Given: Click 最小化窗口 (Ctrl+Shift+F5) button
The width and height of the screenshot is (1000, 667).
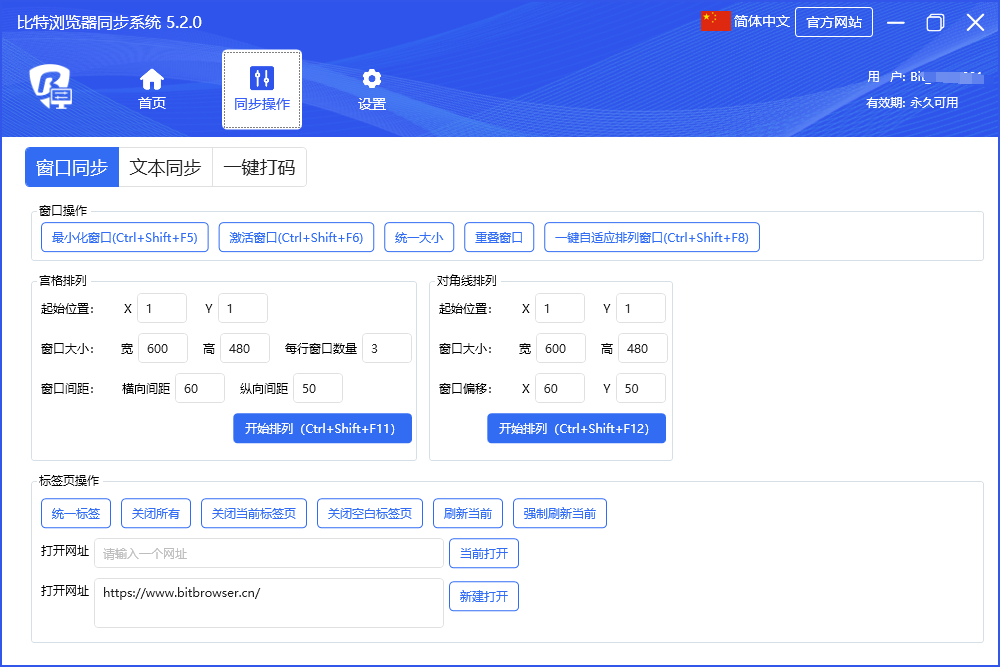Looking at the screenshot, I should [x=125, y=237].
